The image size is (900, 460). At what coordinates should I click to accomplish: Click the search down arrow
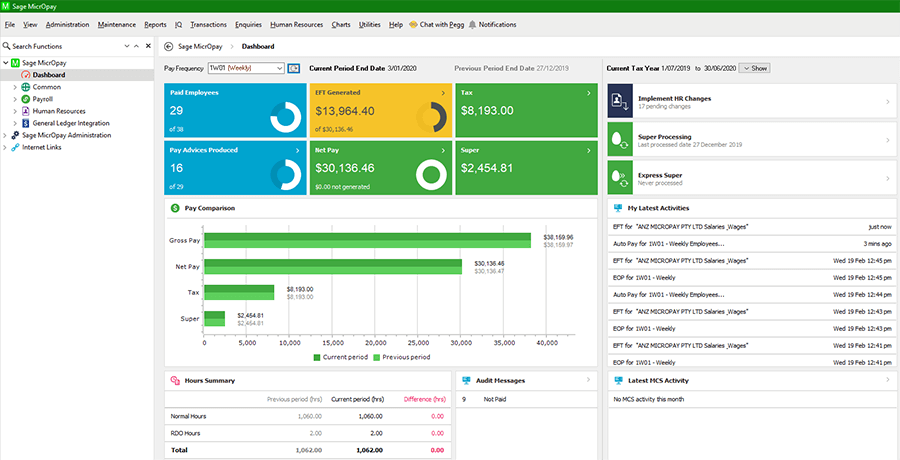[127, 47]
